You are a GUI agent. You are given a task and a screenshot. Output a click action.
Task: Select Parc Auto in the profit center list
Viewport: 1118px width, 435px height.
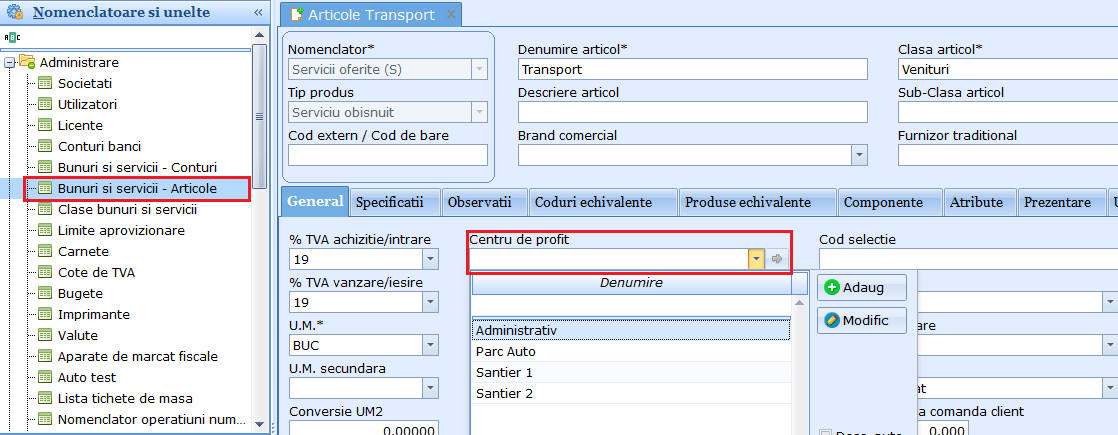pyautogui.click(x=506, y=351)
